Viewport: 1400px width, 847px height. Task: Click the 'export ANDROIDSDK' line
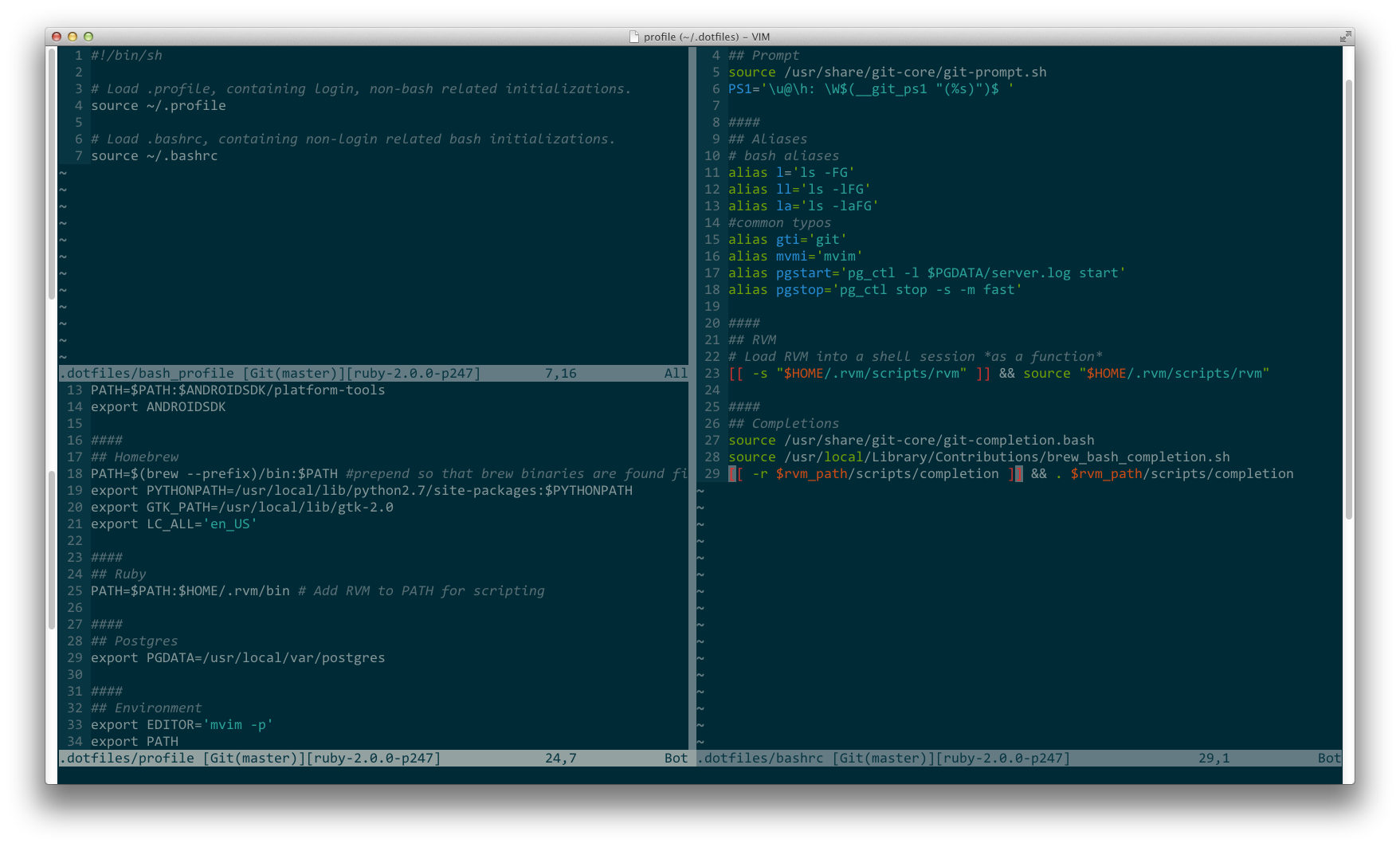pyautogui.click(x=159, y=406)
